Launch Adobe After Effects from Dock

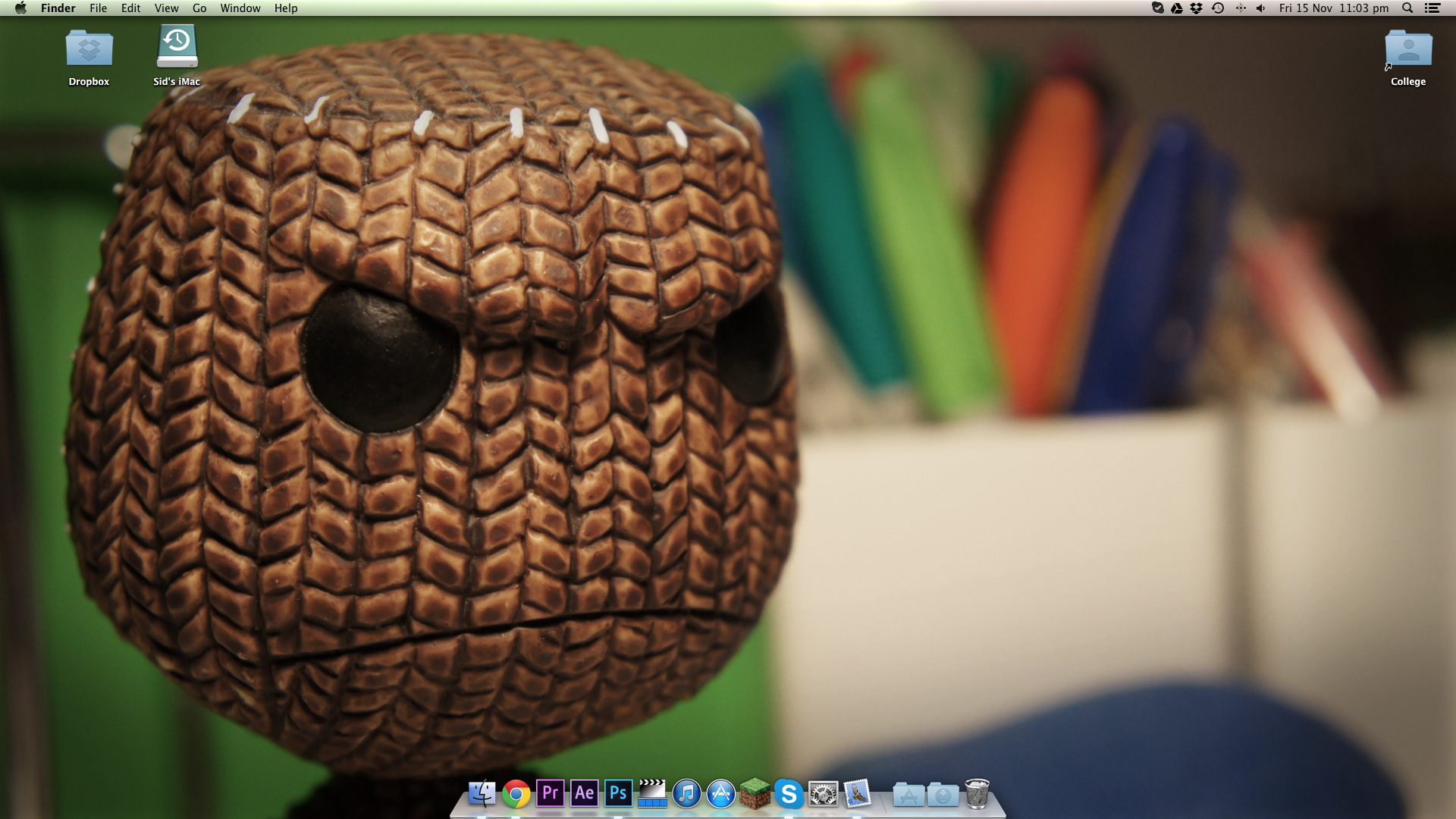(584, 794)
